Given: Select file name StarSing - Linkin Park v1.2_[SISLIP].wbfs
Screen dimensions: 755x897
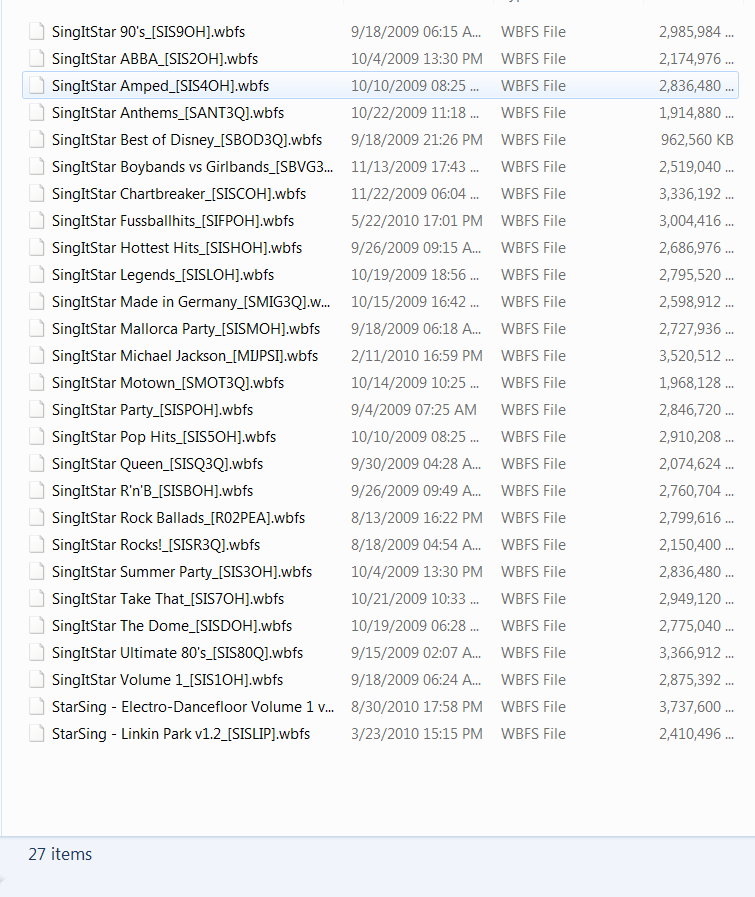Looking at the screenshot, I should (x=181, y=734).
